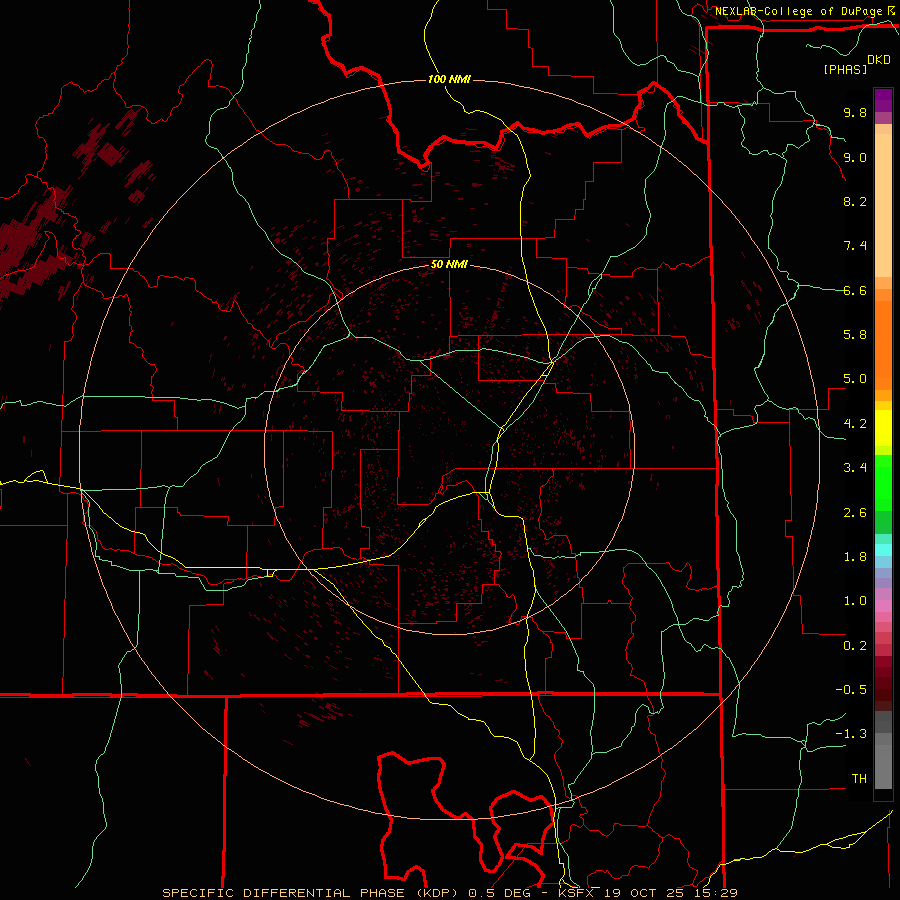This screenshot has height=900, width=900.
Task: Click the KSFX radar site identifier
Action: pyautogui.click(x=576, y=893)
